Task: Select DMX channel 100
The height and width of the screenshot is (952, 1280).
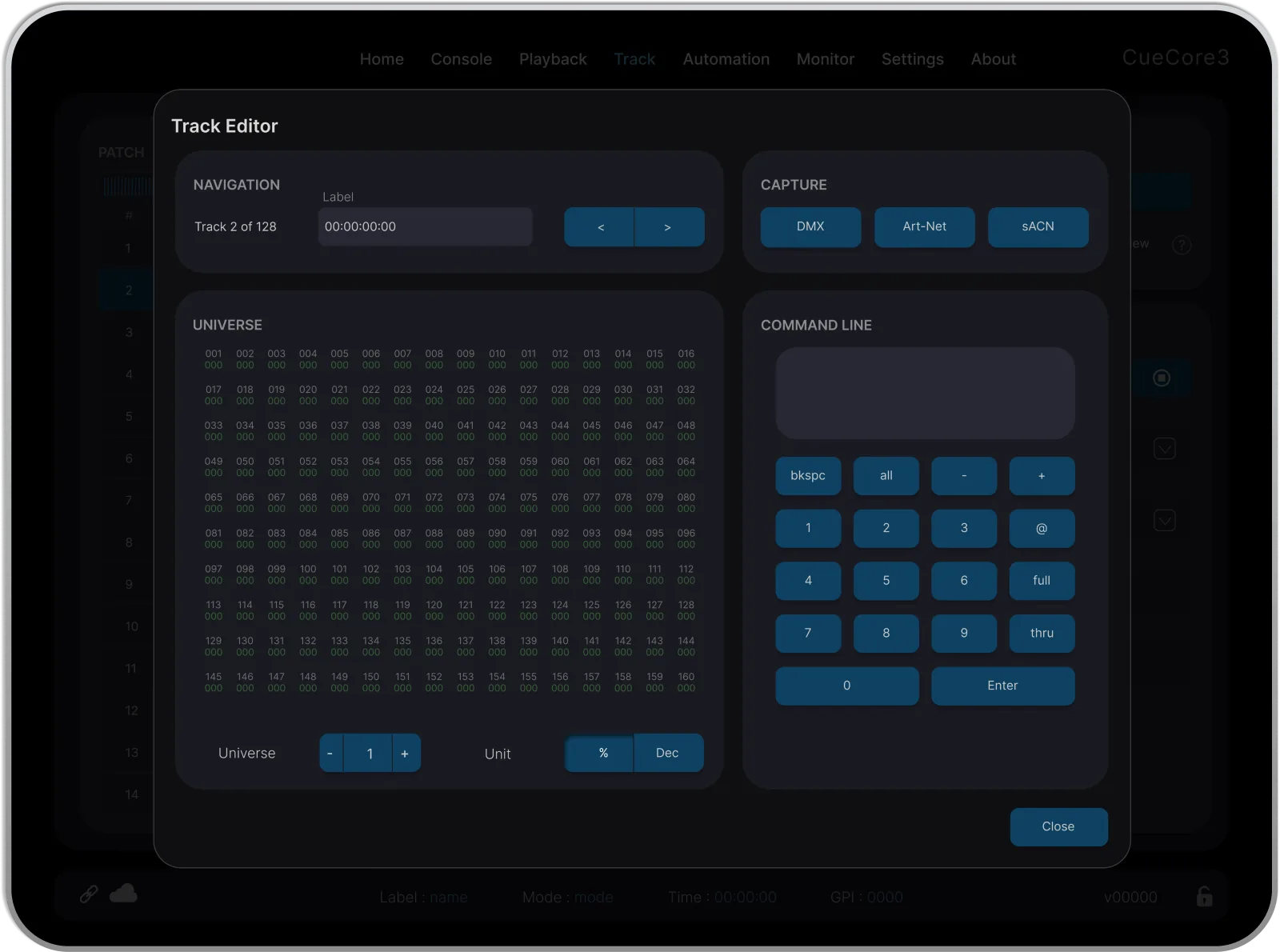Action: (308, 574)
